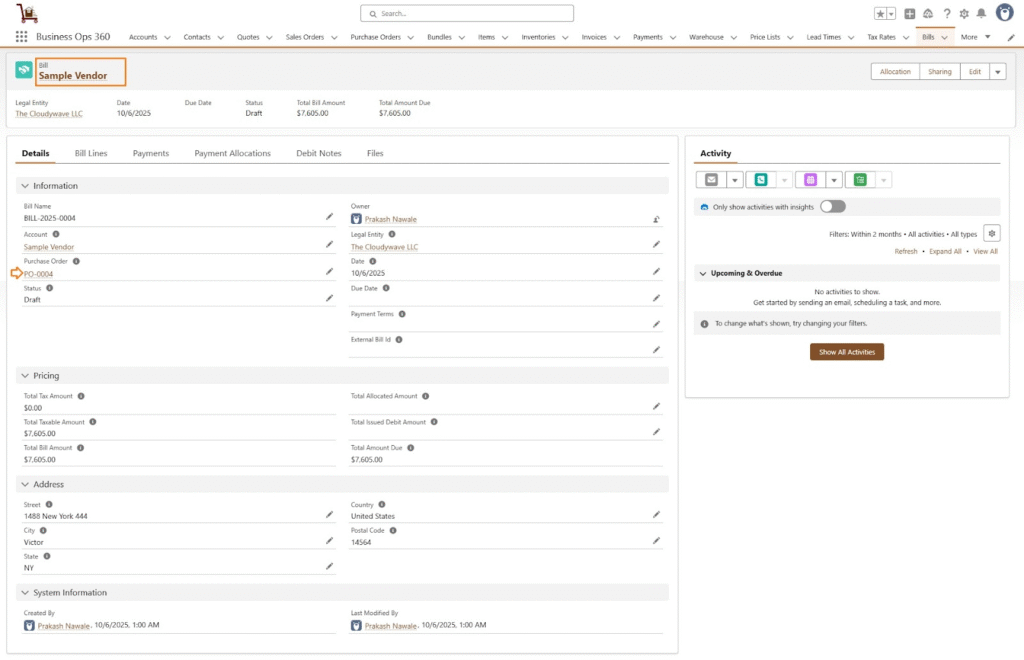Collapse the Information section
Screen dimensions: 1024x660
click(x=25, y=186)
